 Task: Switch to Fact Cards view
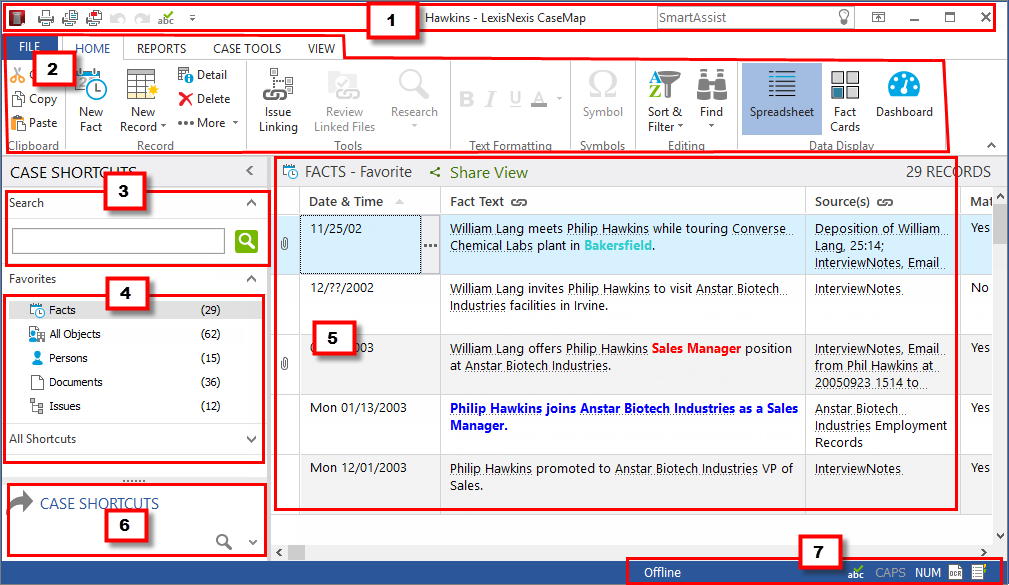click(845, 100)
